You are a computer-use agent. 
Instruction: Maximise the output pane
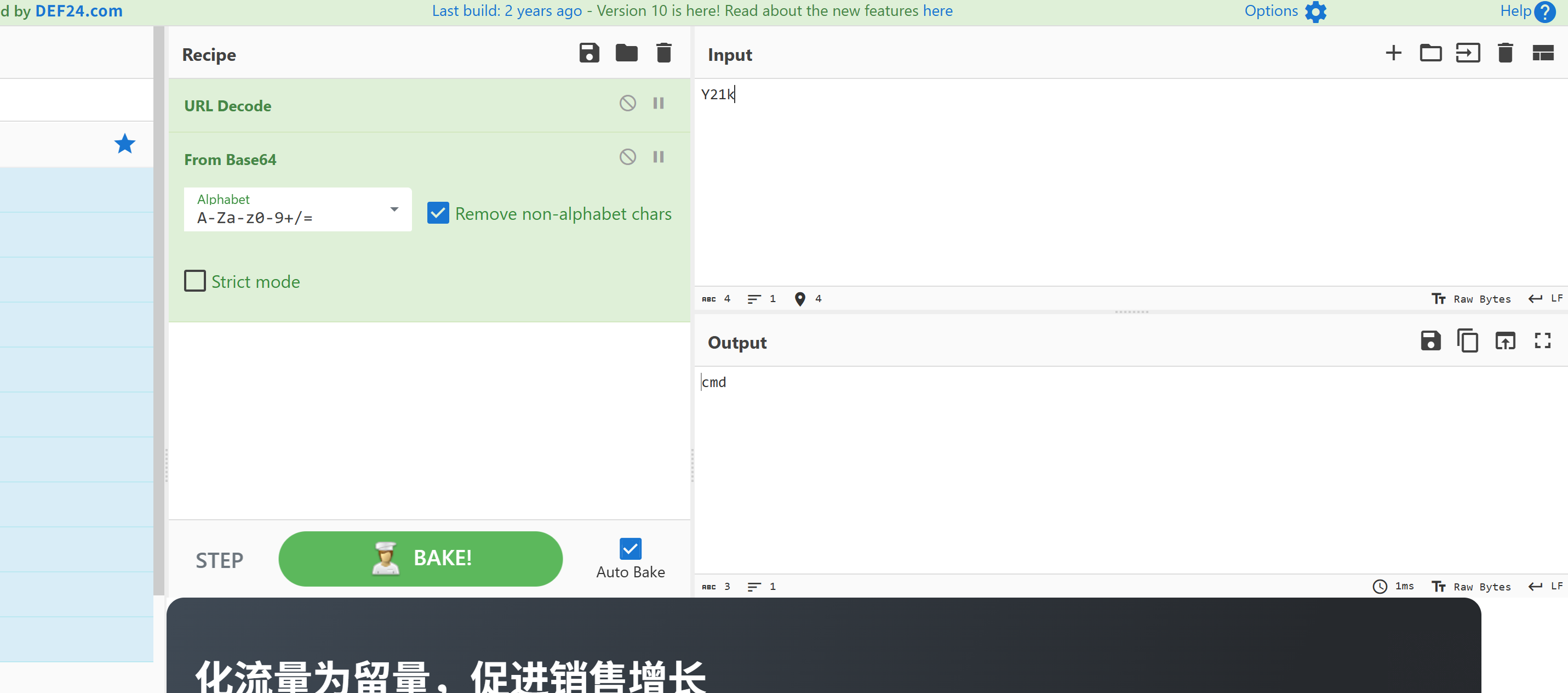1542,340
